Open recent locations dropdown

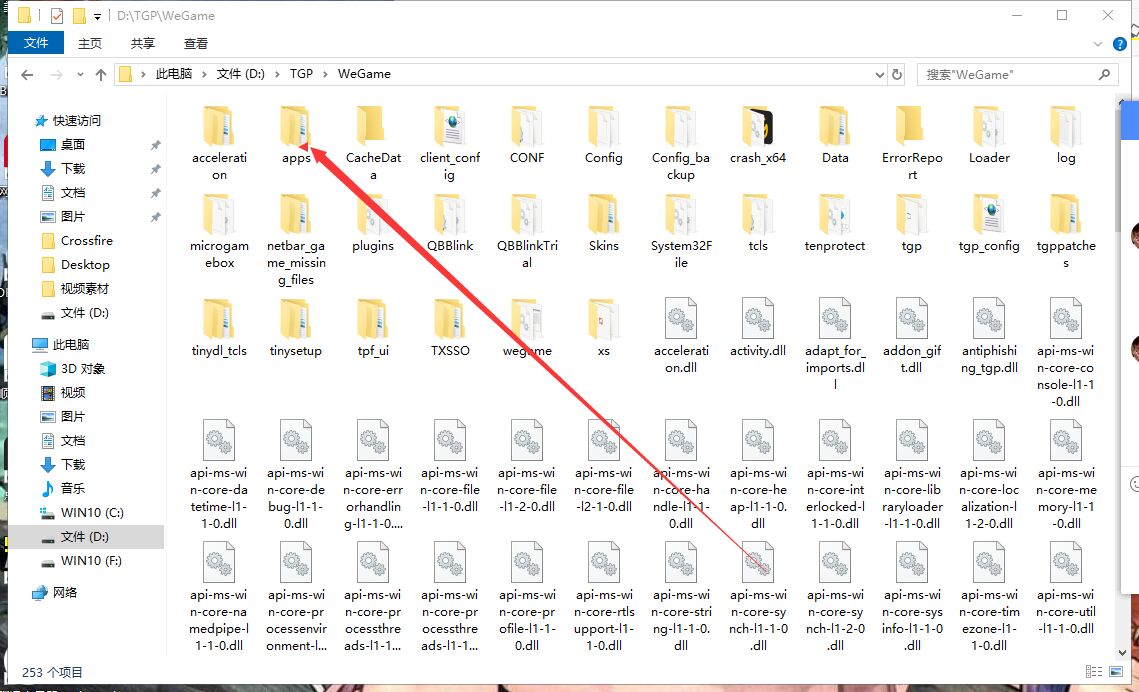point(80,74)
